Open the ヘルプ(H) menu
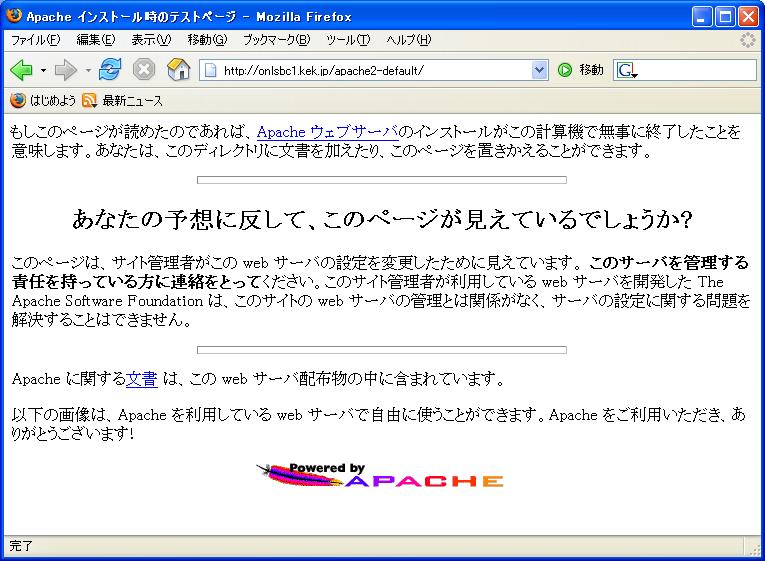Image resolution: width=765 pixels, height=561 pixels. coord(409,40)
